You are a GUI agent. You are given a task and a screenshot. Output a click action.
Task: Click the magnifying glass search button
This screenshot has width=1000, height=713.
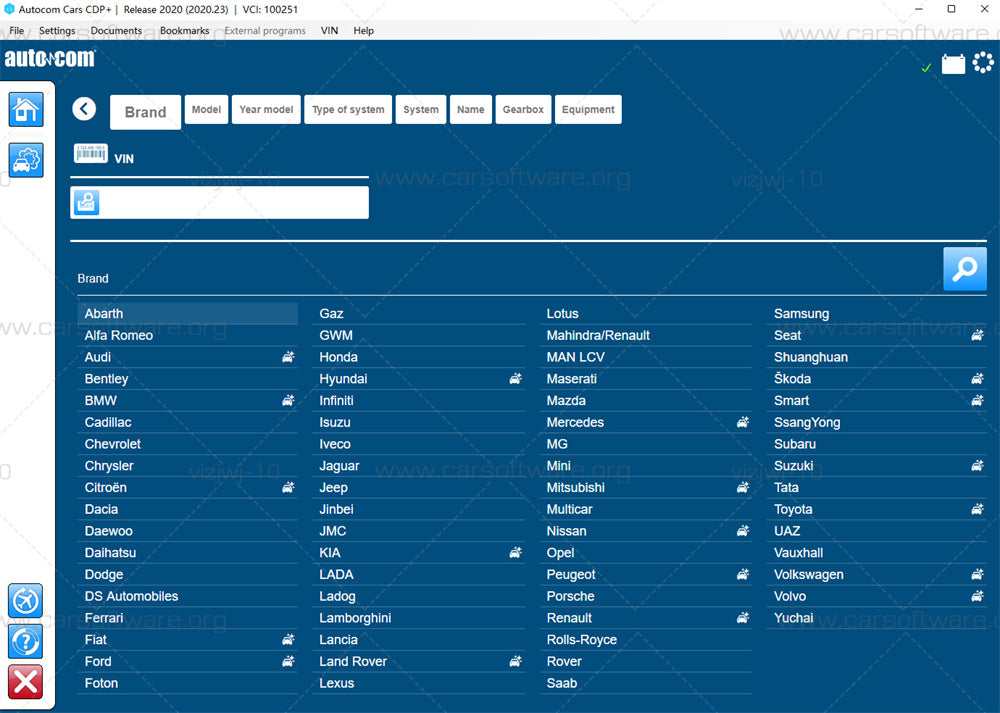click(x=964, y=269)
